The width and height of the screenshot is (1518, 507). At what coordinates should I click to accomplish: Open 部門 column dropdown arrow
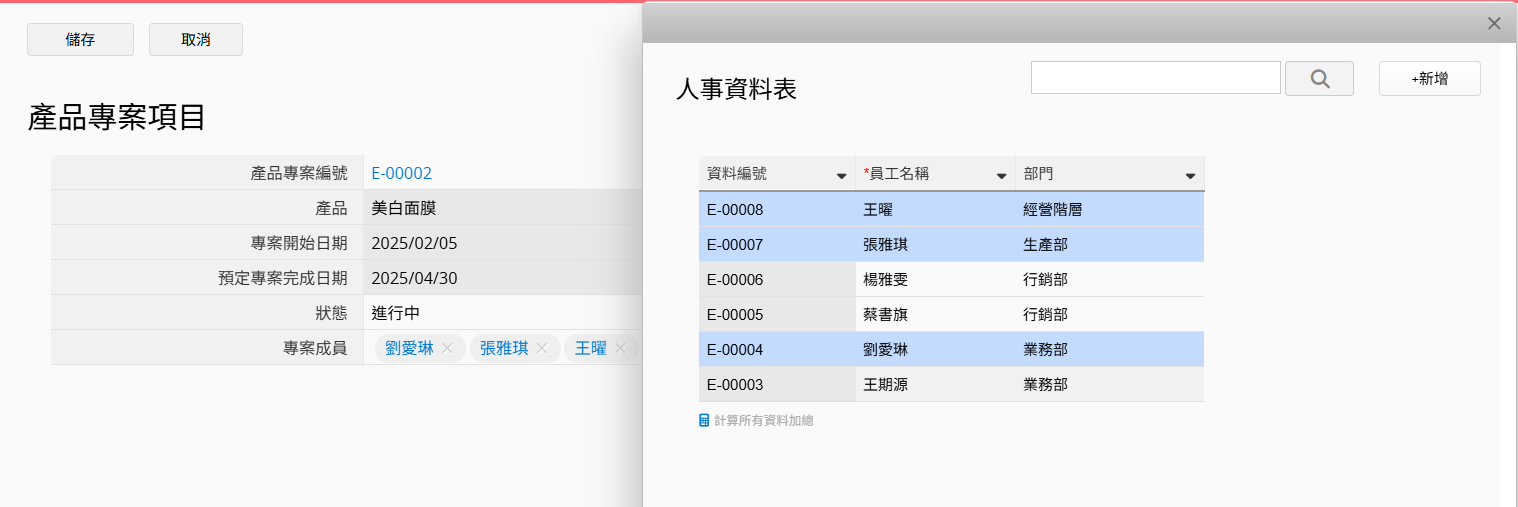point(1190,176)
